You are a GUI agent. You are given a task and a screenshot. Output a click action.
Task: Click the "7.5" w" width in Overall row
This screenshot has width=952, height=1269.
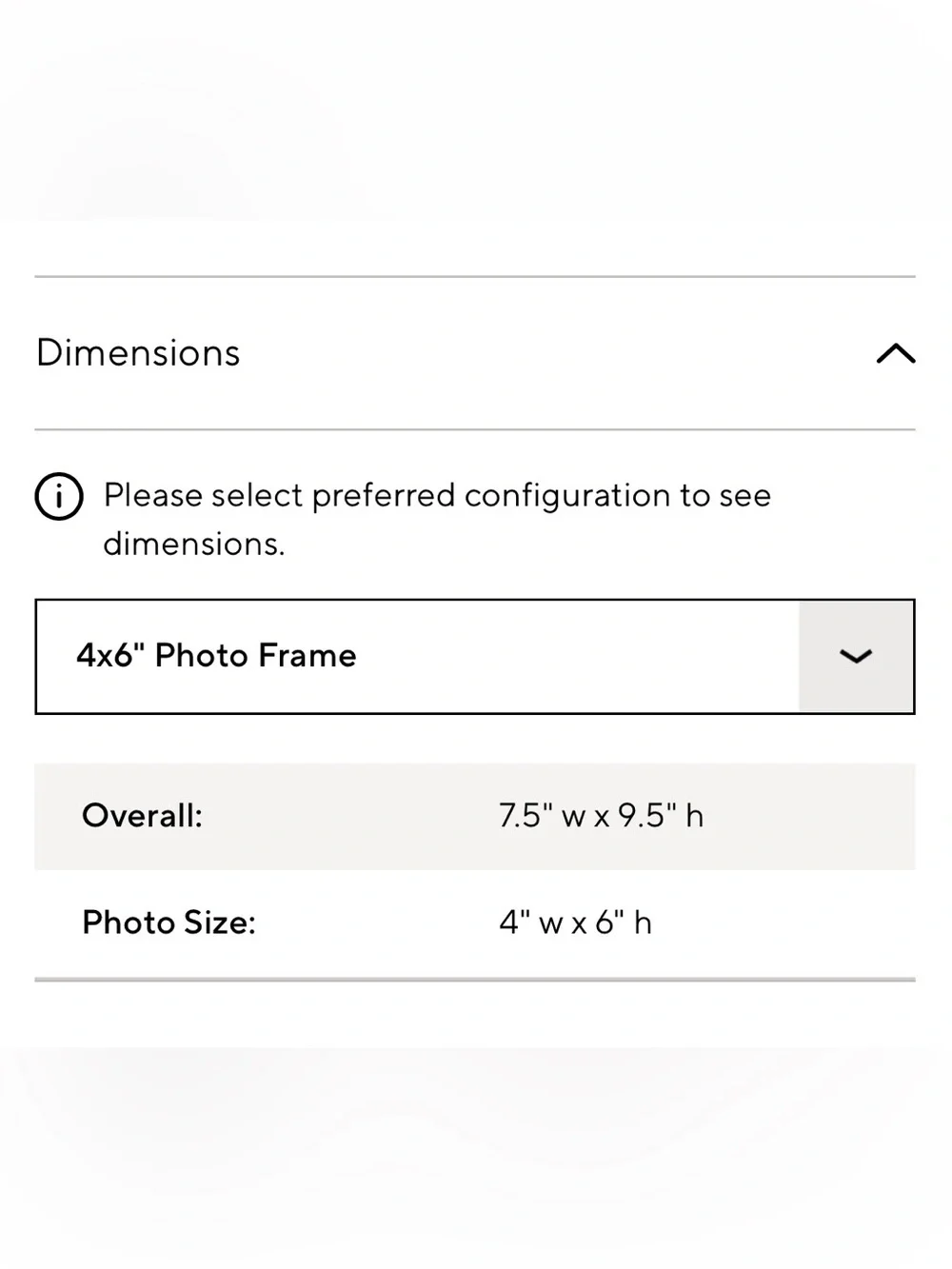click(x=542, y=816)
